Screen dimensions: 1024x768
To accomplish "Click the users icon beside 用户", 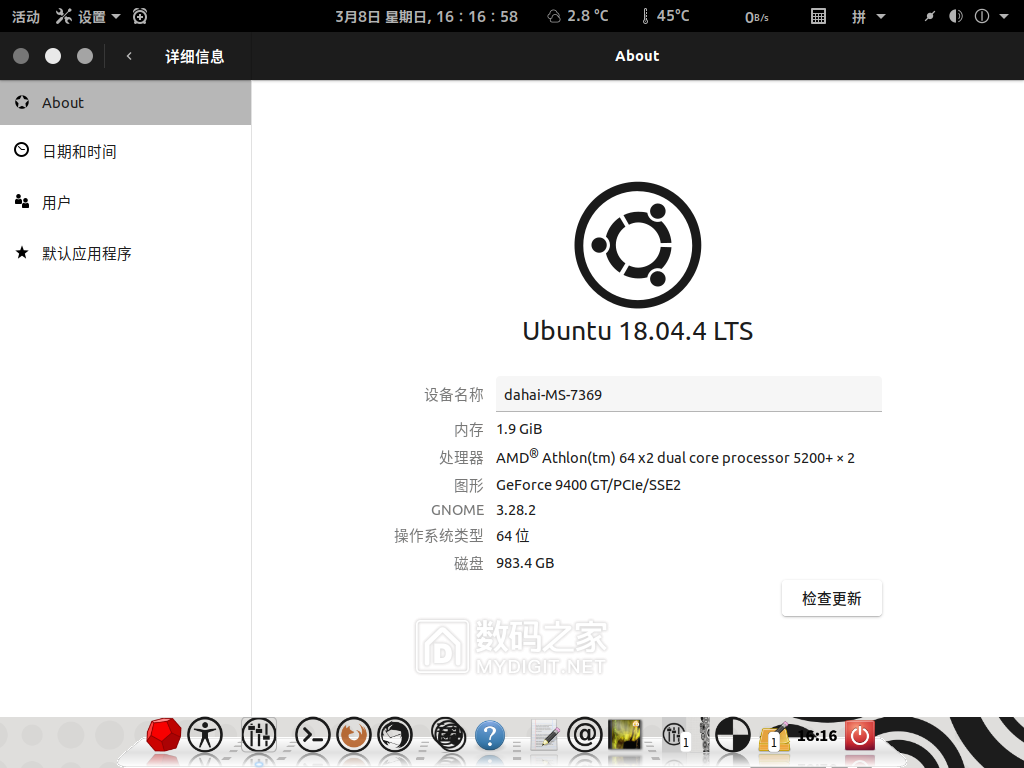I will click(22, 201).
